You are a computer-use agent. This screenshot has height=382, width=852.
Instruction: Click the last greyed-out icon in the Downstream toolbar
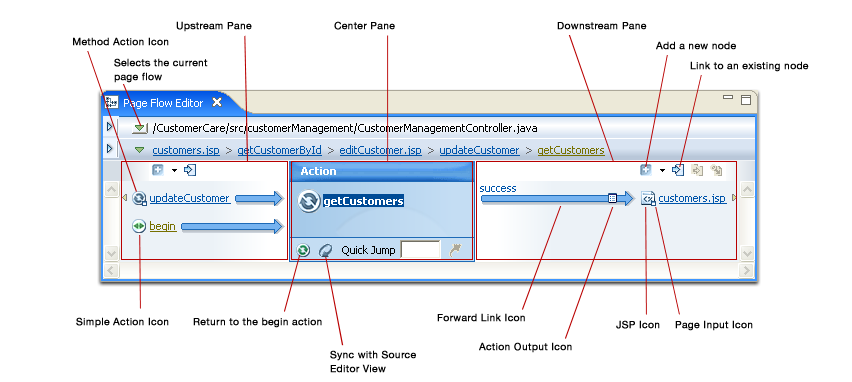point(717,171)
